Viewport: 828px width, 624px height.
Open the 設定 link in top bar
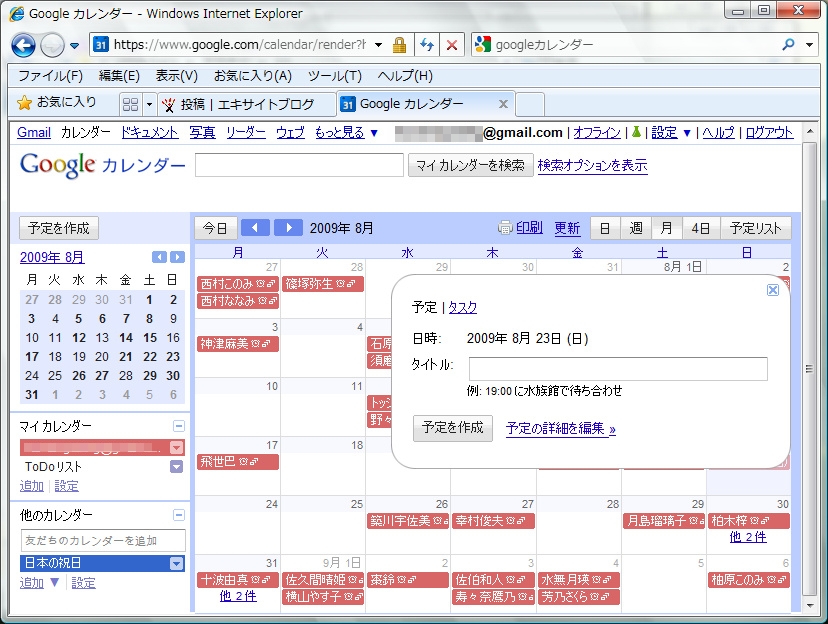point(664,133)
